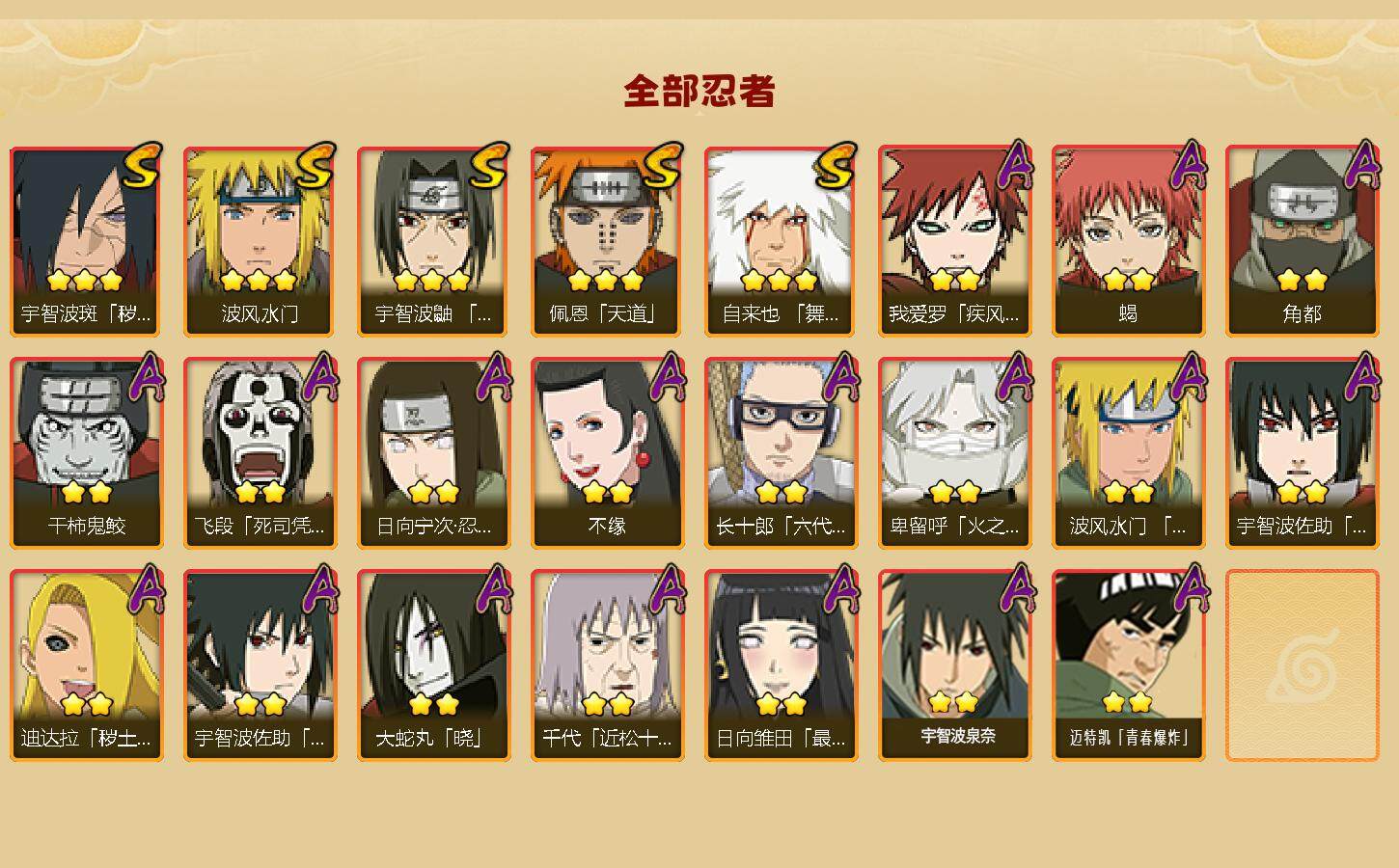
Task: Click the 全部忍者 heading
Action: (699, 92)
